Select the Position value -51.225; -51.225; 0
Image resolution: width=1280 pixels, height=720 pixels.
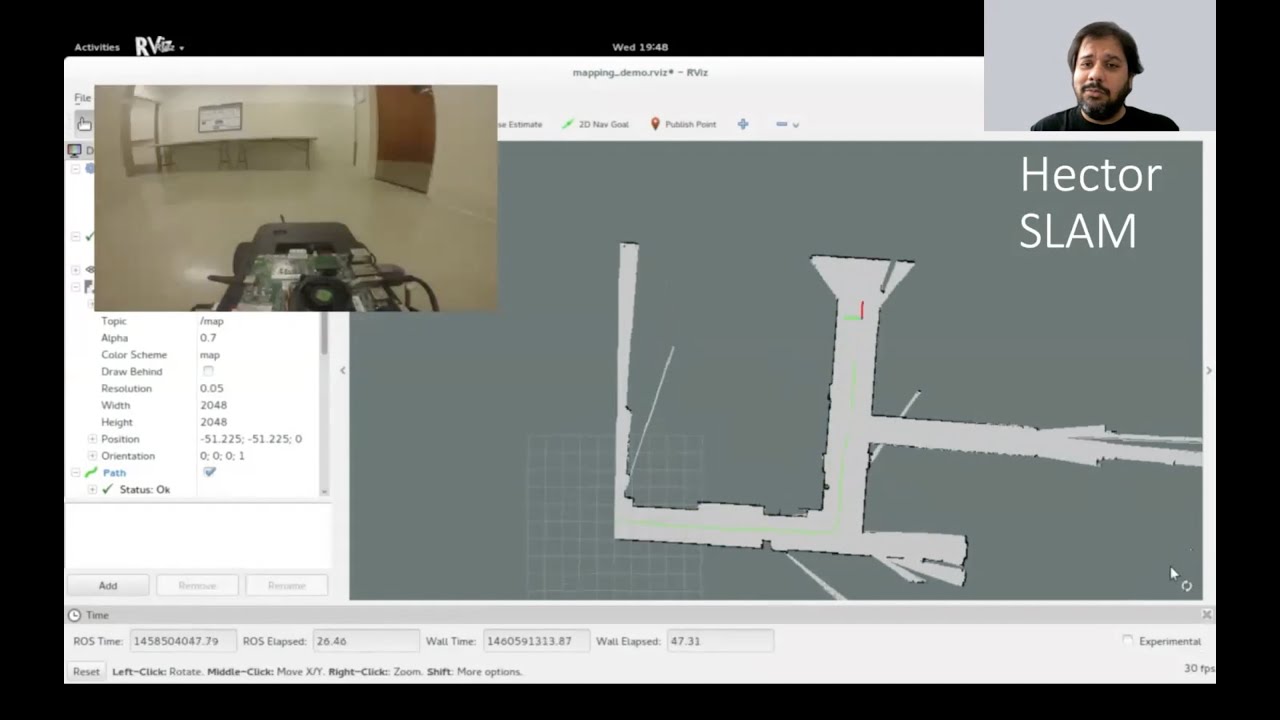250,439
